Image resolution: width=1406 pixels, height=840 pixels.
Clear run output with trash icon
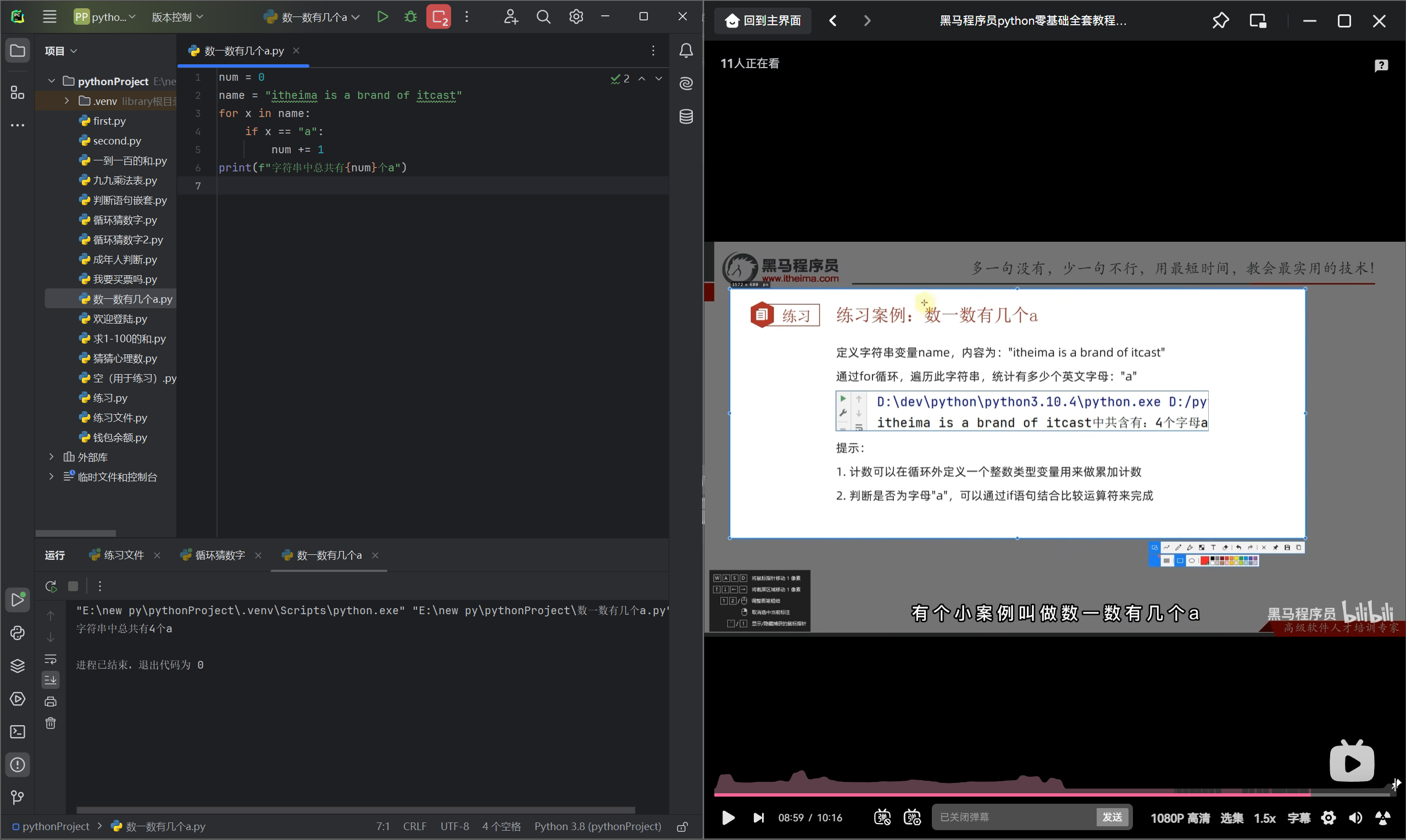tap(51, 724)
